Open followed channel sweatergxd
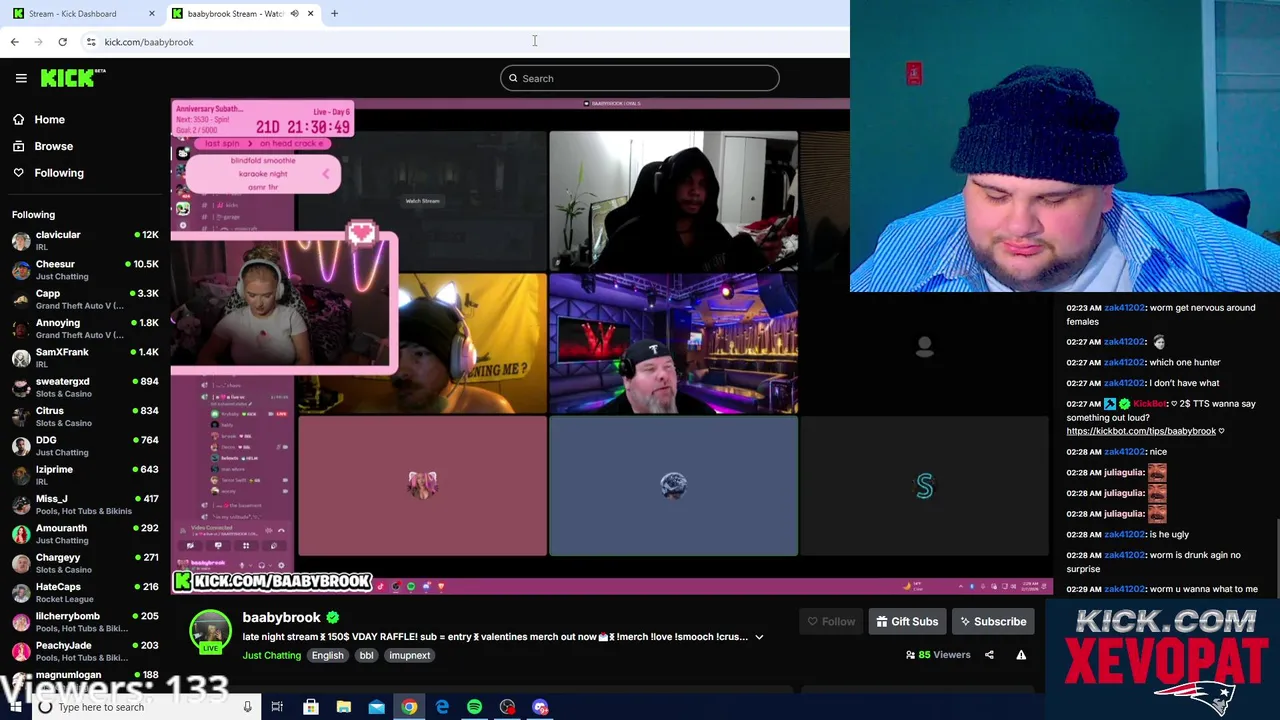This screenshot has width=1280, height=720. pos(85,387)
